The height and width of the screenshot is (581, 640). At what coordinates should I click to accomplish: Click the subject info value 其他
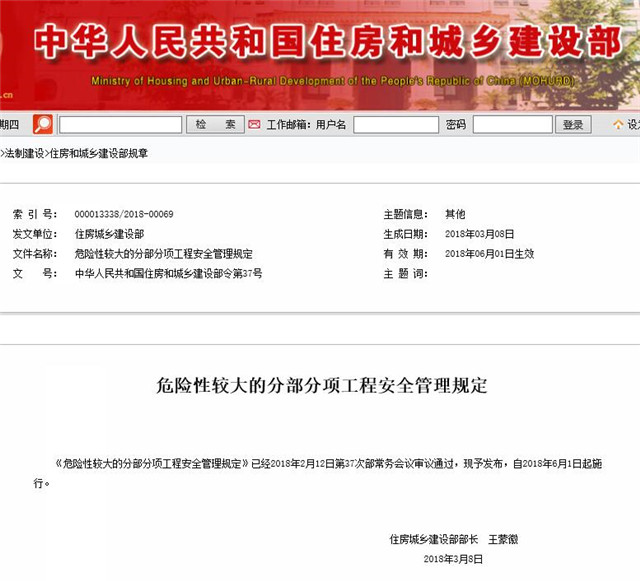455,214
